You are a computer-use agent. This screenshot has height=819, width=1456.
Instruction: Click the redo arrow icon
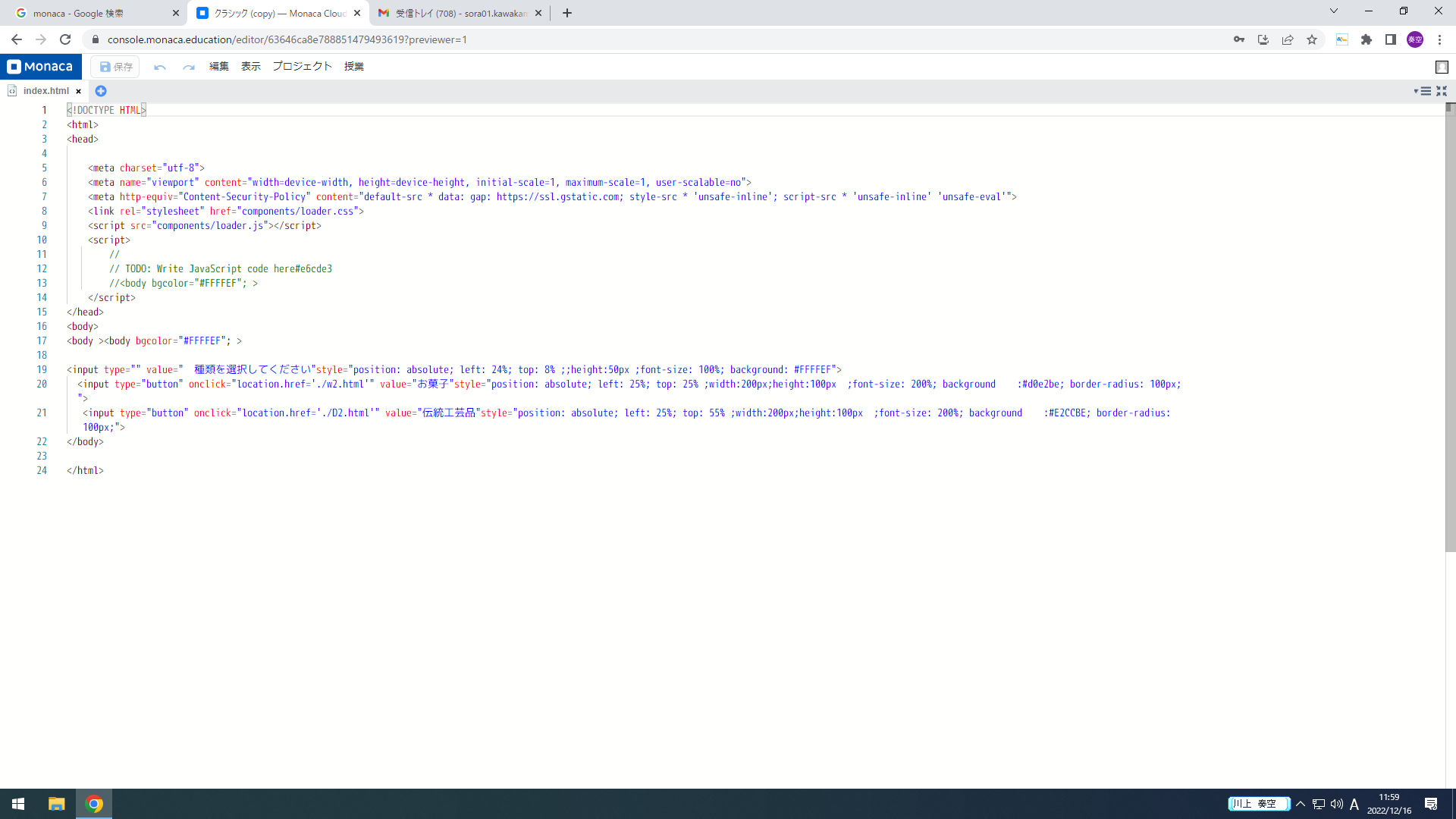189,67
